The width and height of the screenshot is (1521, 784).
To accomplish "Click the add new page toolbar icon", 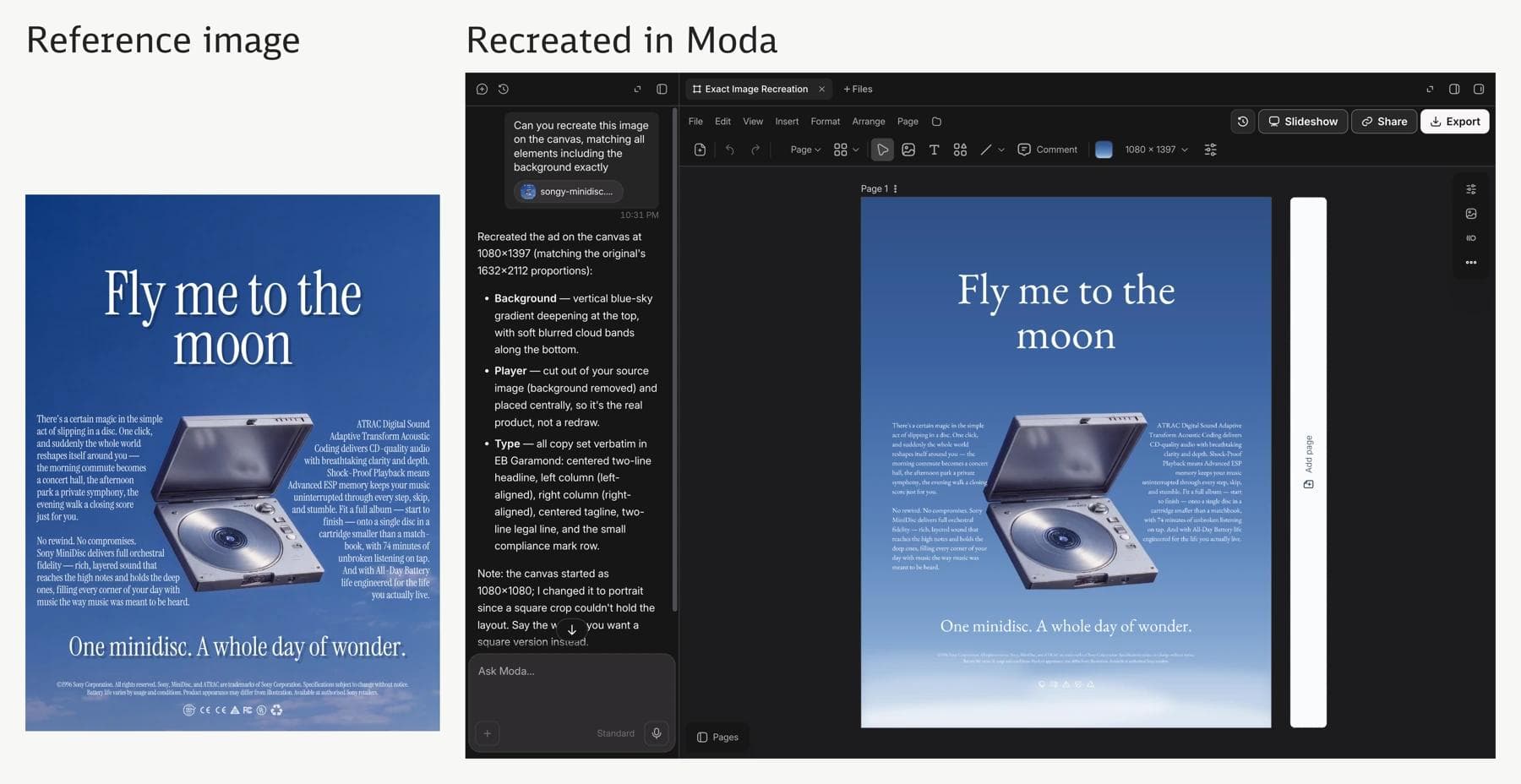I will pyautogui.click(x=700, y=150).
